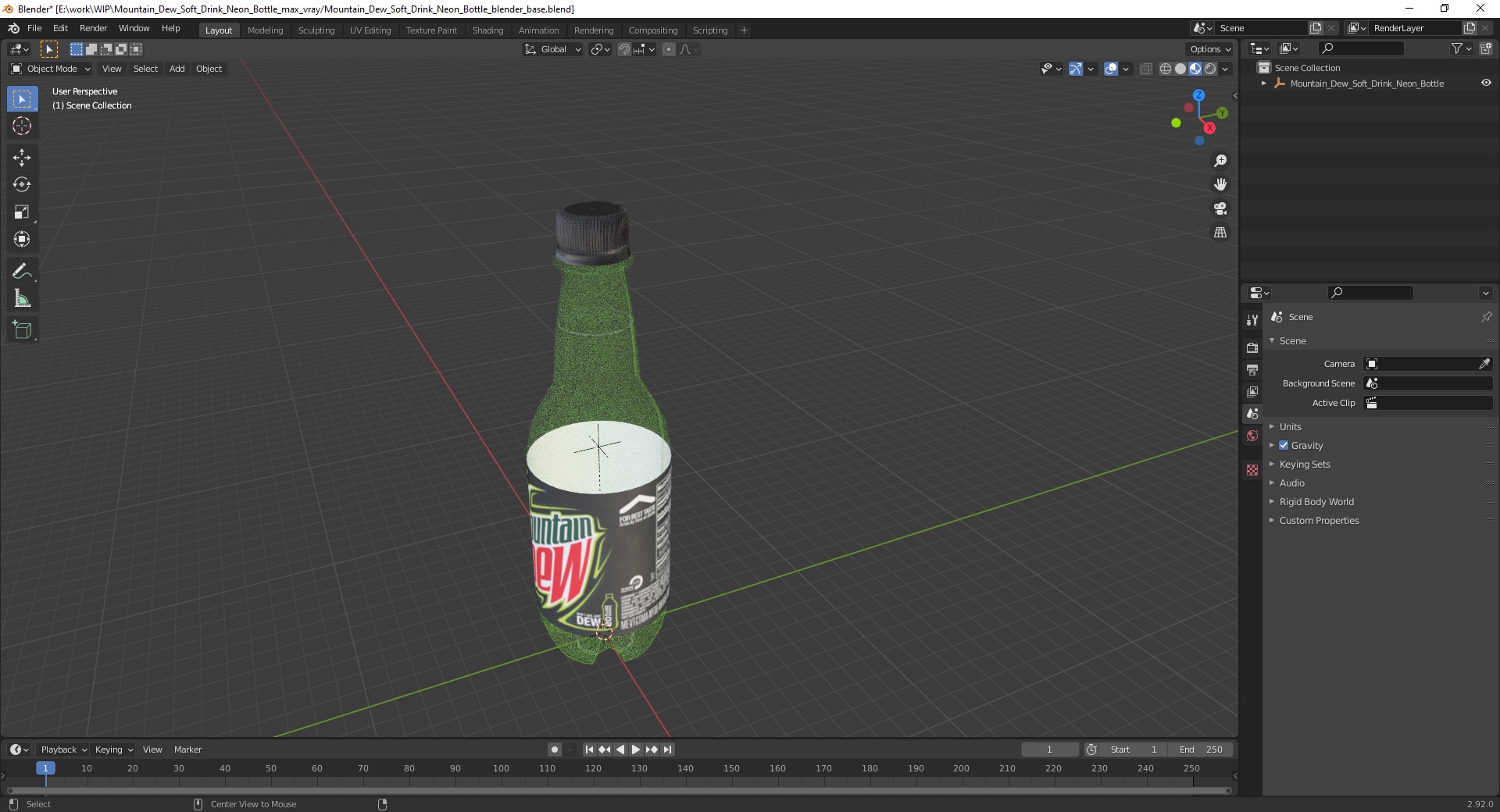Toggle the Gravity checkbox

[x=1284, y=445]
